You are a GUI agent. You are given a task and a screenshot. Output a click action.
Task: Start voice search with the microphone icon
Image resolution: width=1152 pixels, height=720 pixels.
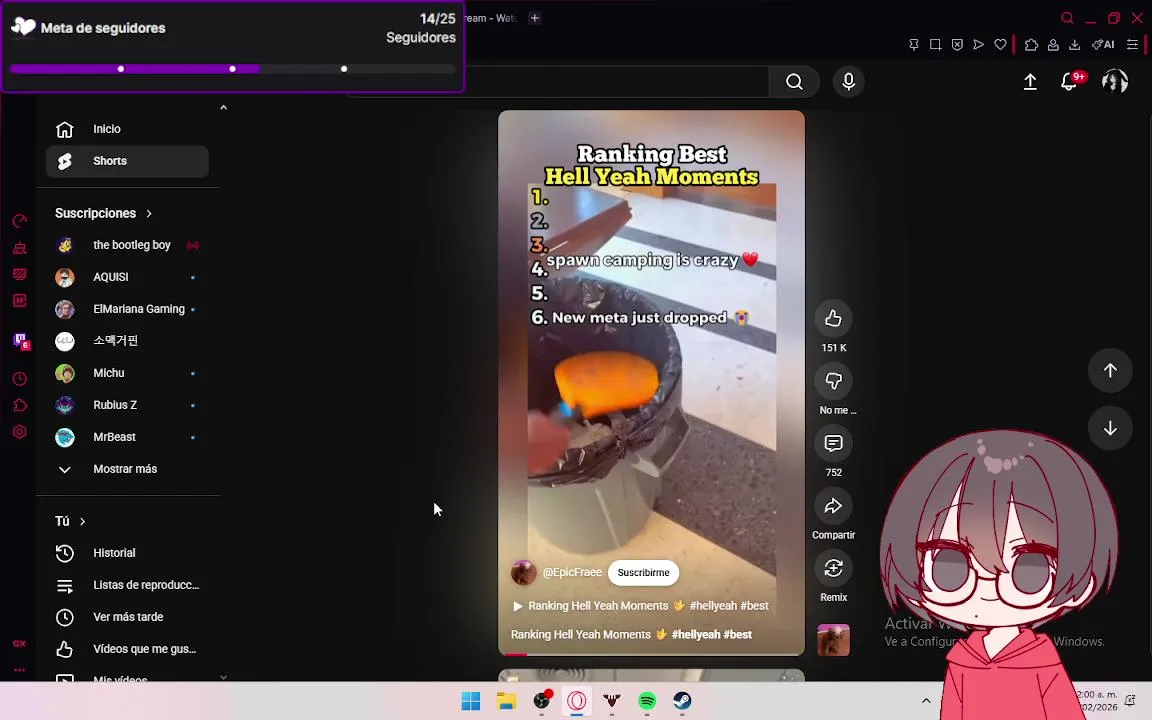(849, 82)
